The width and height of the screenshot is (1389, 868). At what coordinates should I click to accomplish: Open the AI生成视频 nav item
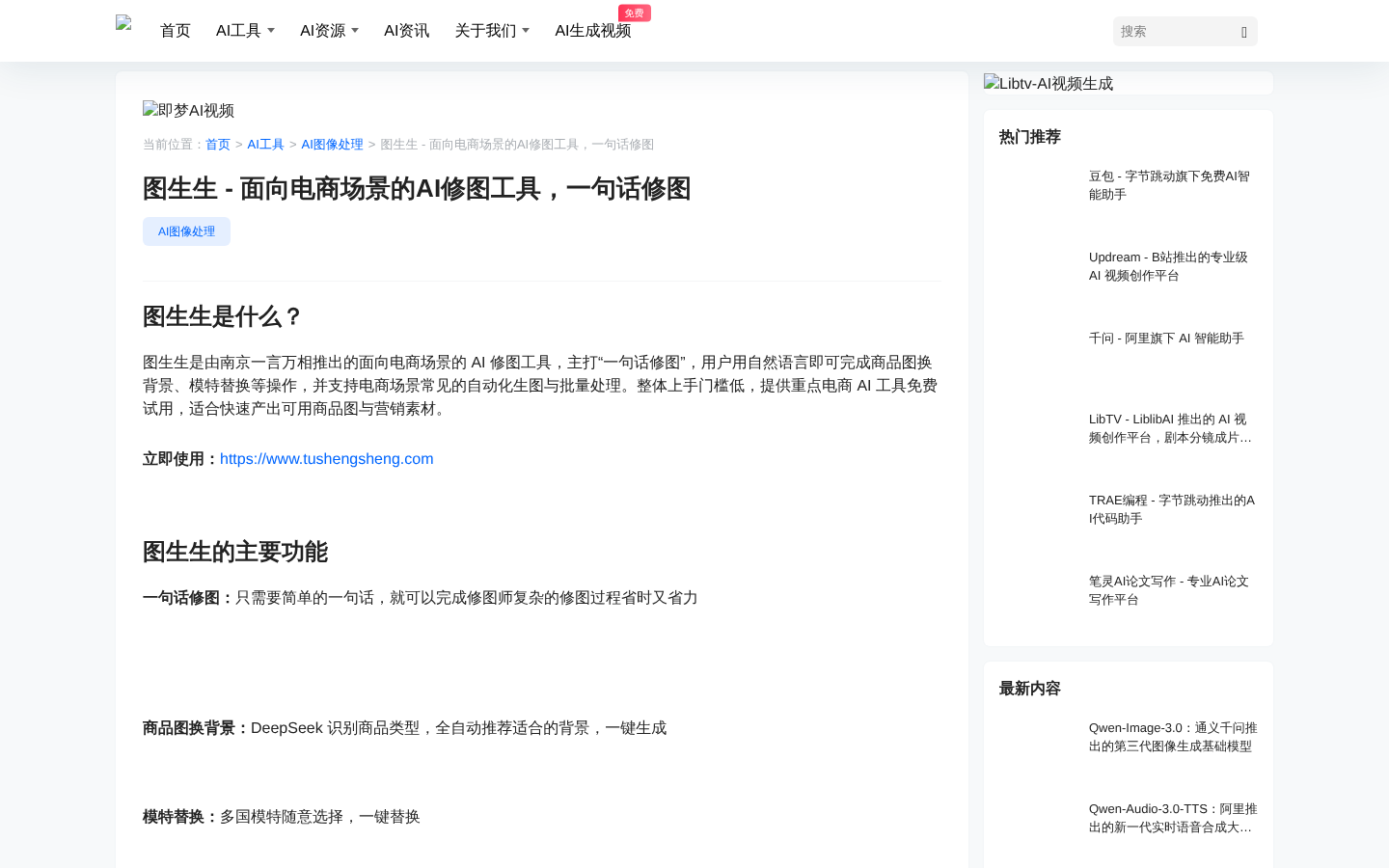coord(592,31)
